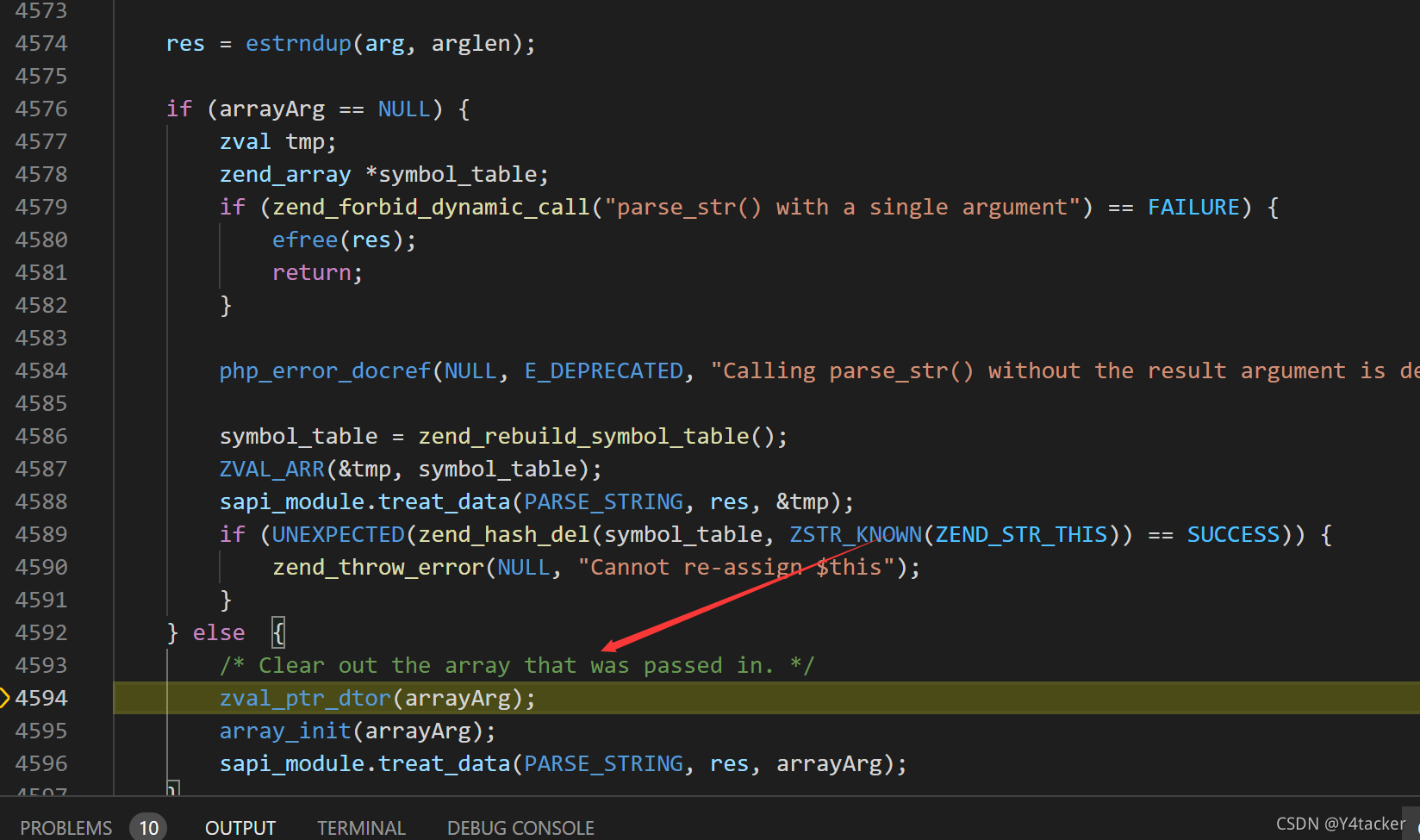This screenshot has width=1420, height=840.
Task: Switch to the OUTPUT tab
Action: pyautogui.click(x=240, y=828)
